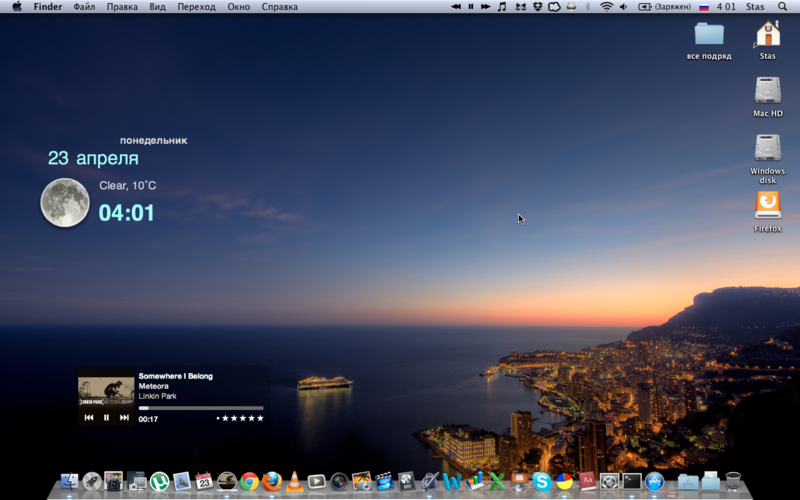Click the moon weather widget icon
This screenshot has height=500, width=800.
(x=65, y=203)
